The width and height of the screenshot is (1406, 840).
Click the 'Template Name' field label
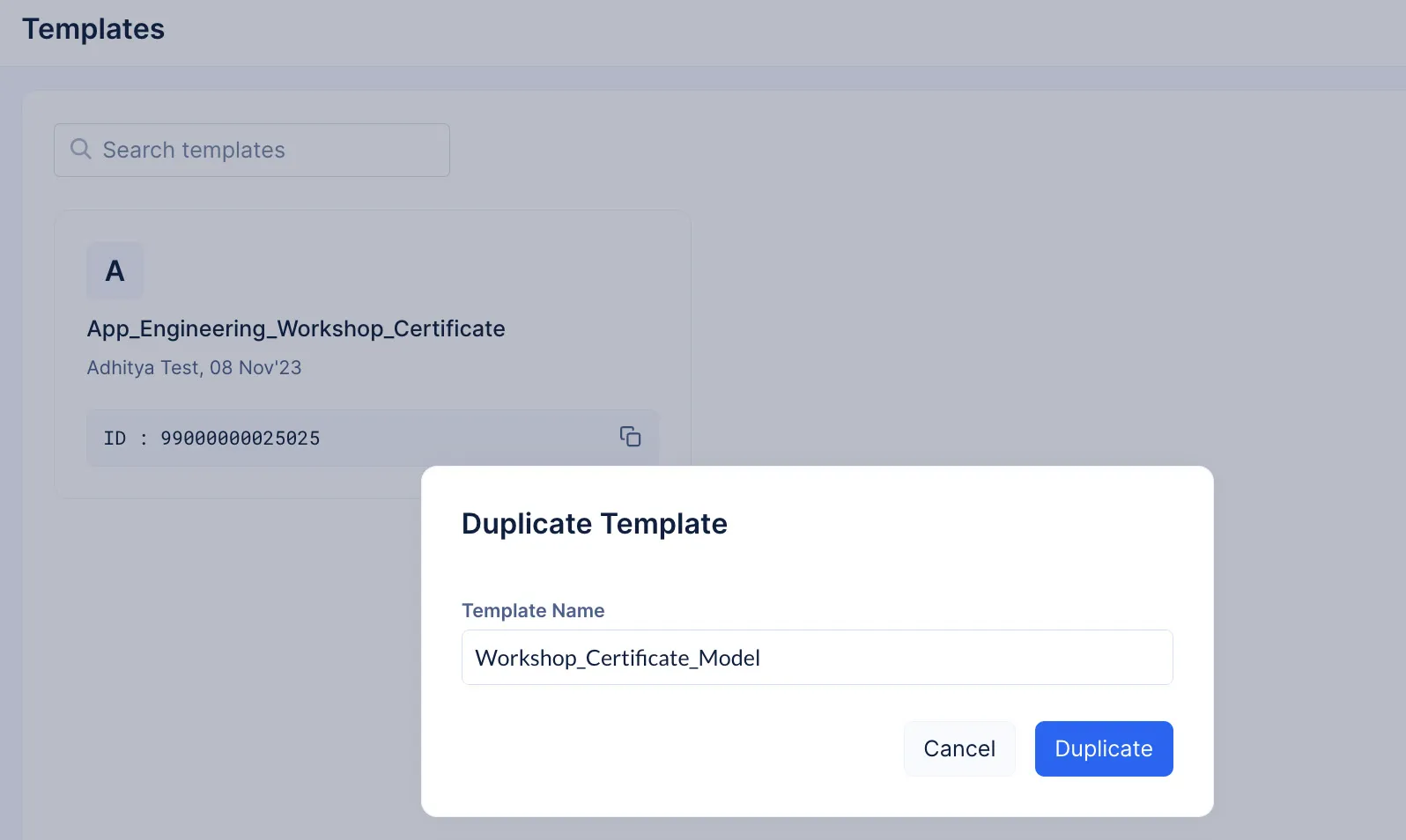[x=533, y=610]
